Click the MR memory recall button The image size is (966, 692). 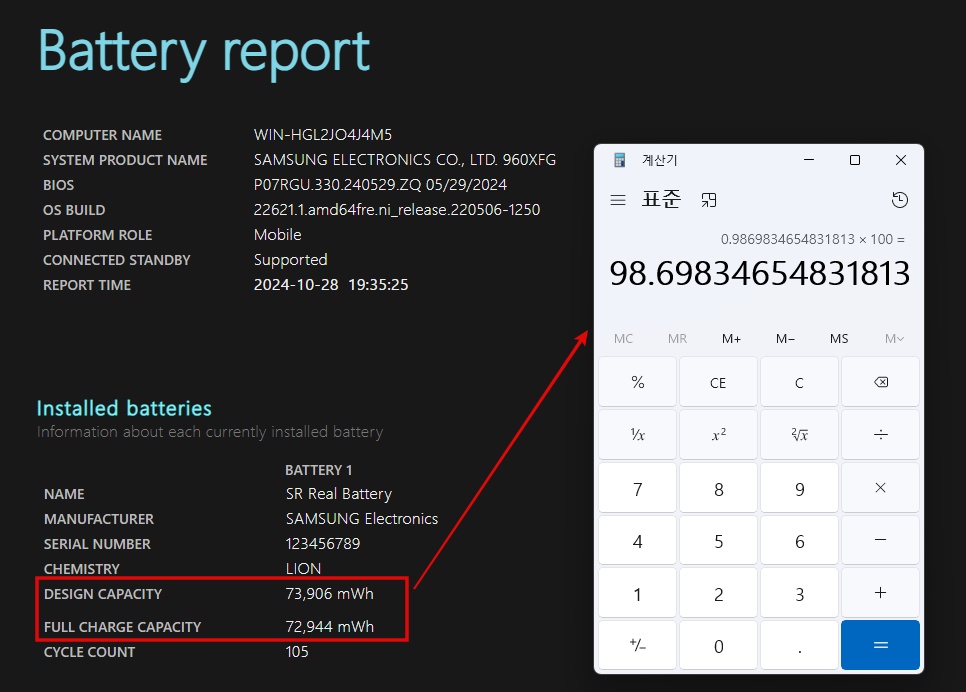[x=677, y=338]
